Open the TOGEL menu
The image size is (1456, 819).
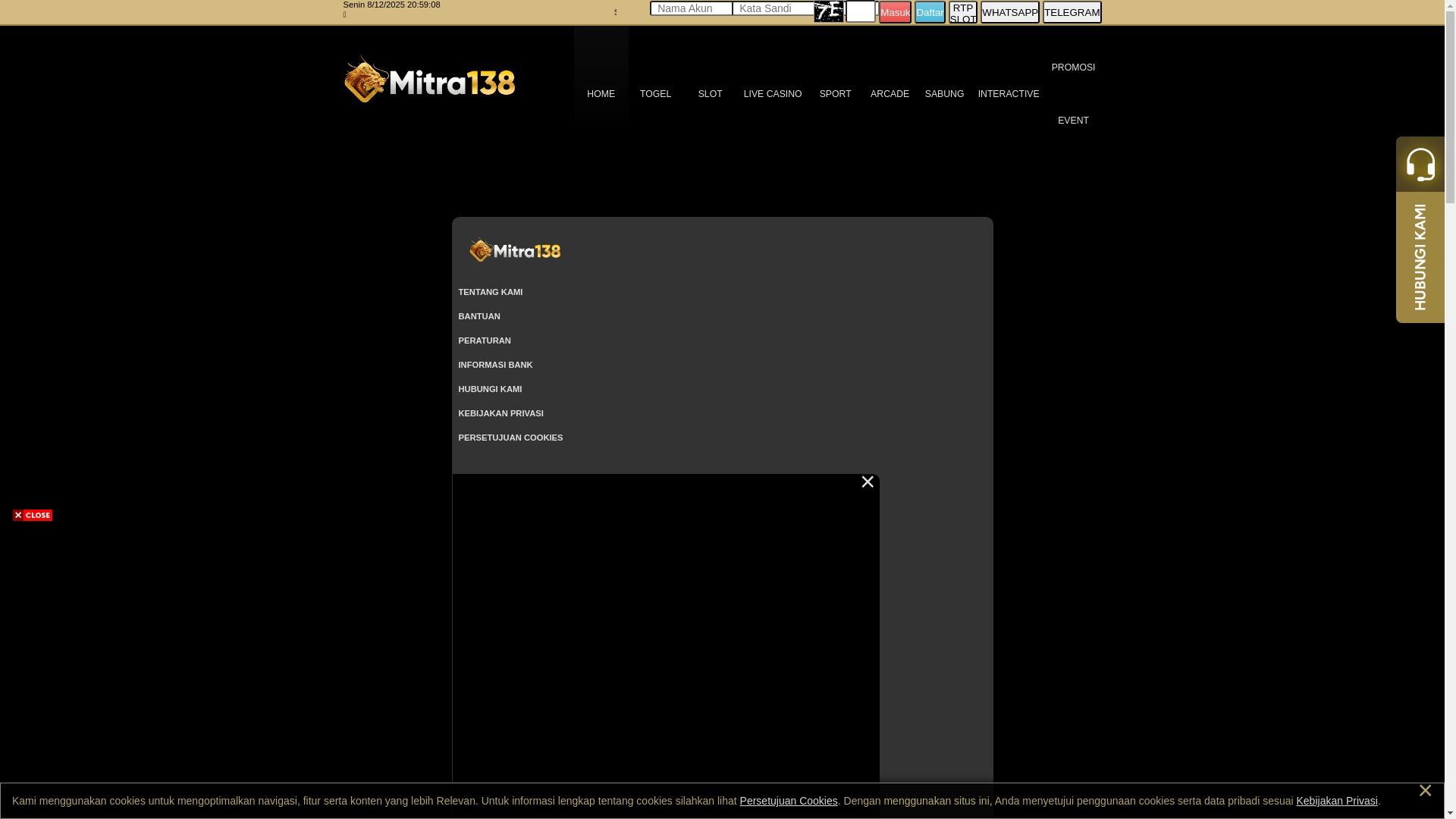coord(655,94)
